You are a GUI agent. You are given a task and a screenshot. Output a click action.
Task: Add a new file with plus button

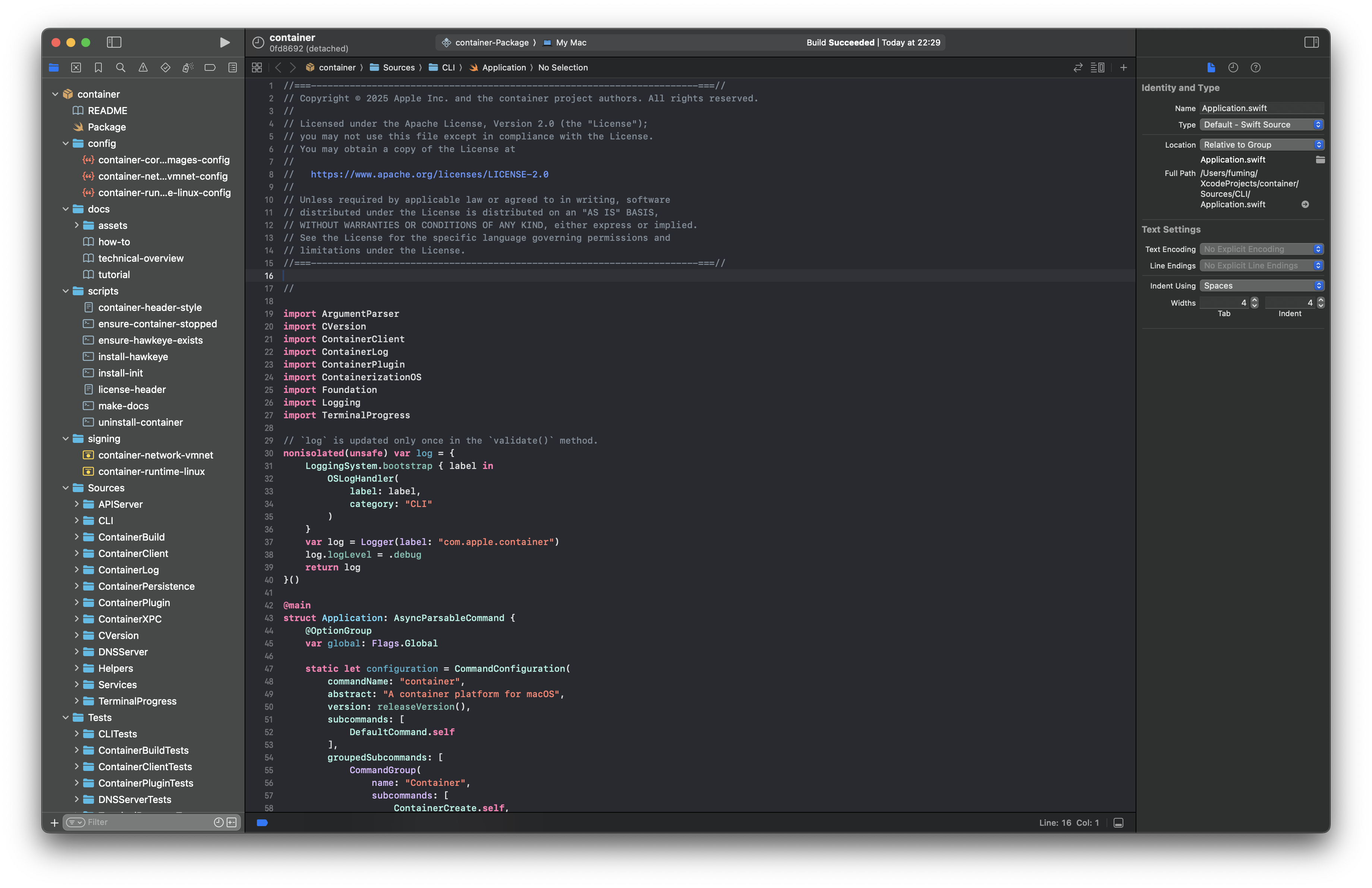[54, 822]
